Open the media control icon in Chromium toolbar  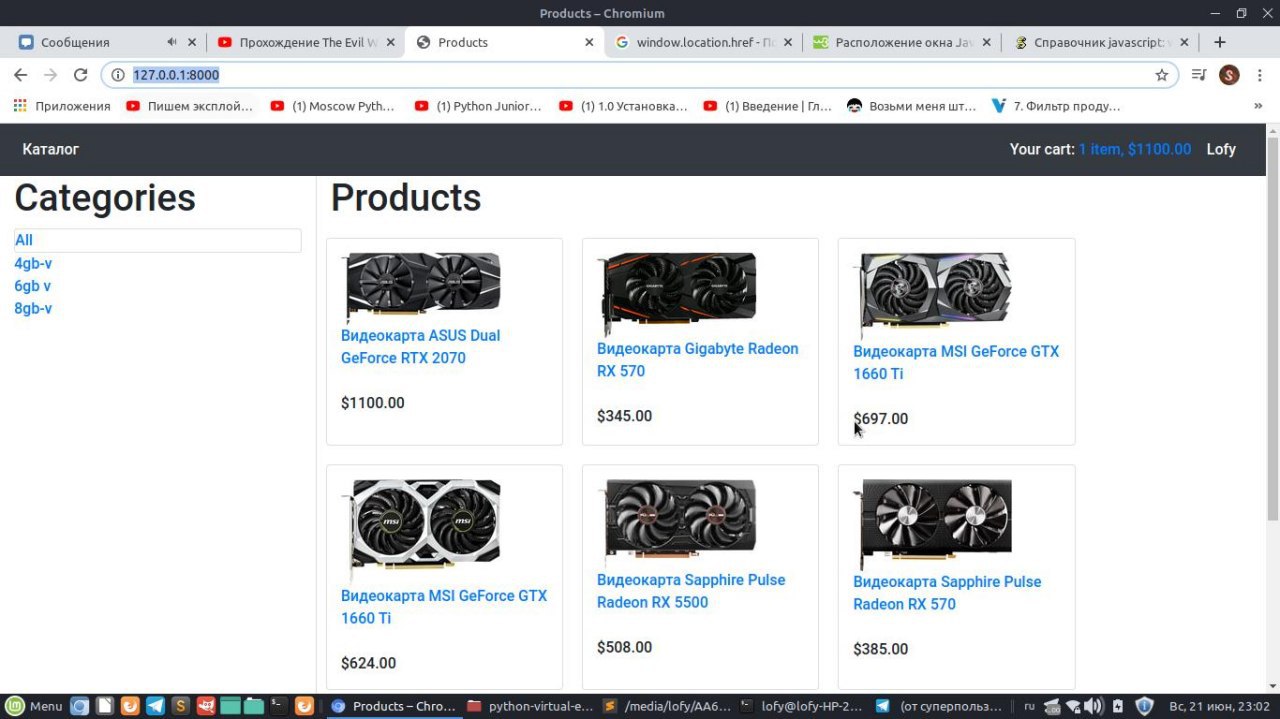click(1199, 75)
